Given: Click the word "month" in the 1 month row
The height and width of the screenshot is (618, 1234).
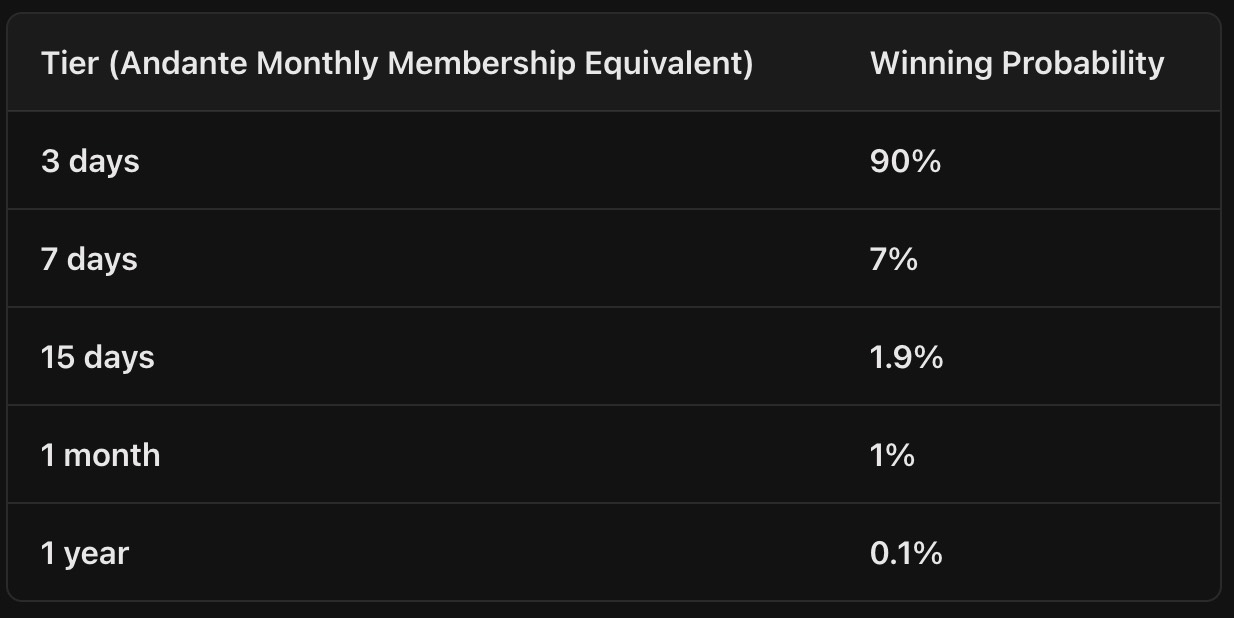Looking at the screenshot, I should tap(112, 455).
